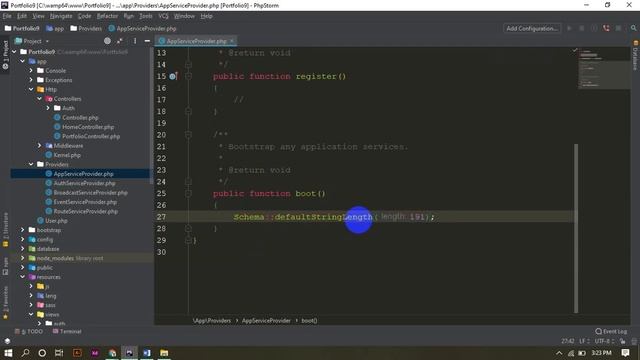Click the UTF-8 encoding selector
Viewport: 640px width, 360px height.
[604, 341]
